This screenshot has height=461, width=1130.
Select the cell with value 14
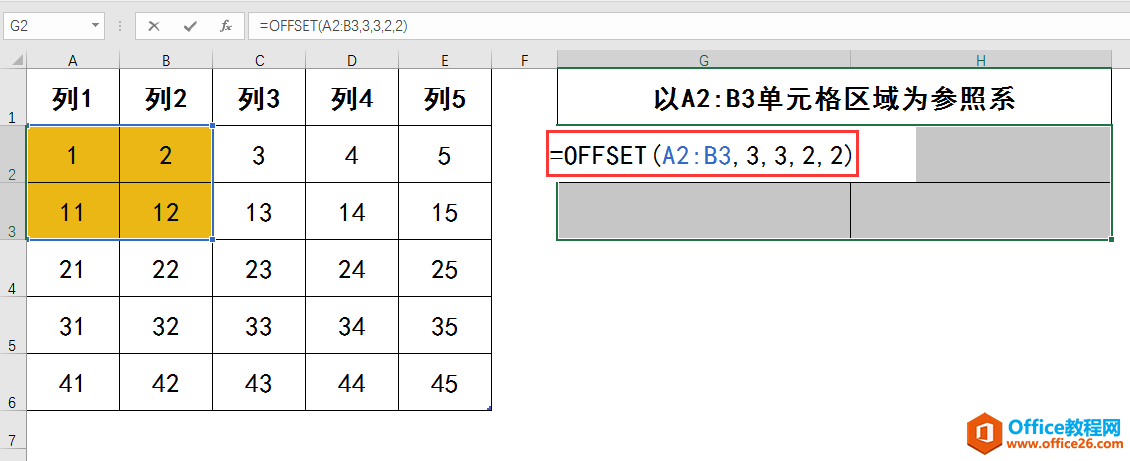click(352, 211)
